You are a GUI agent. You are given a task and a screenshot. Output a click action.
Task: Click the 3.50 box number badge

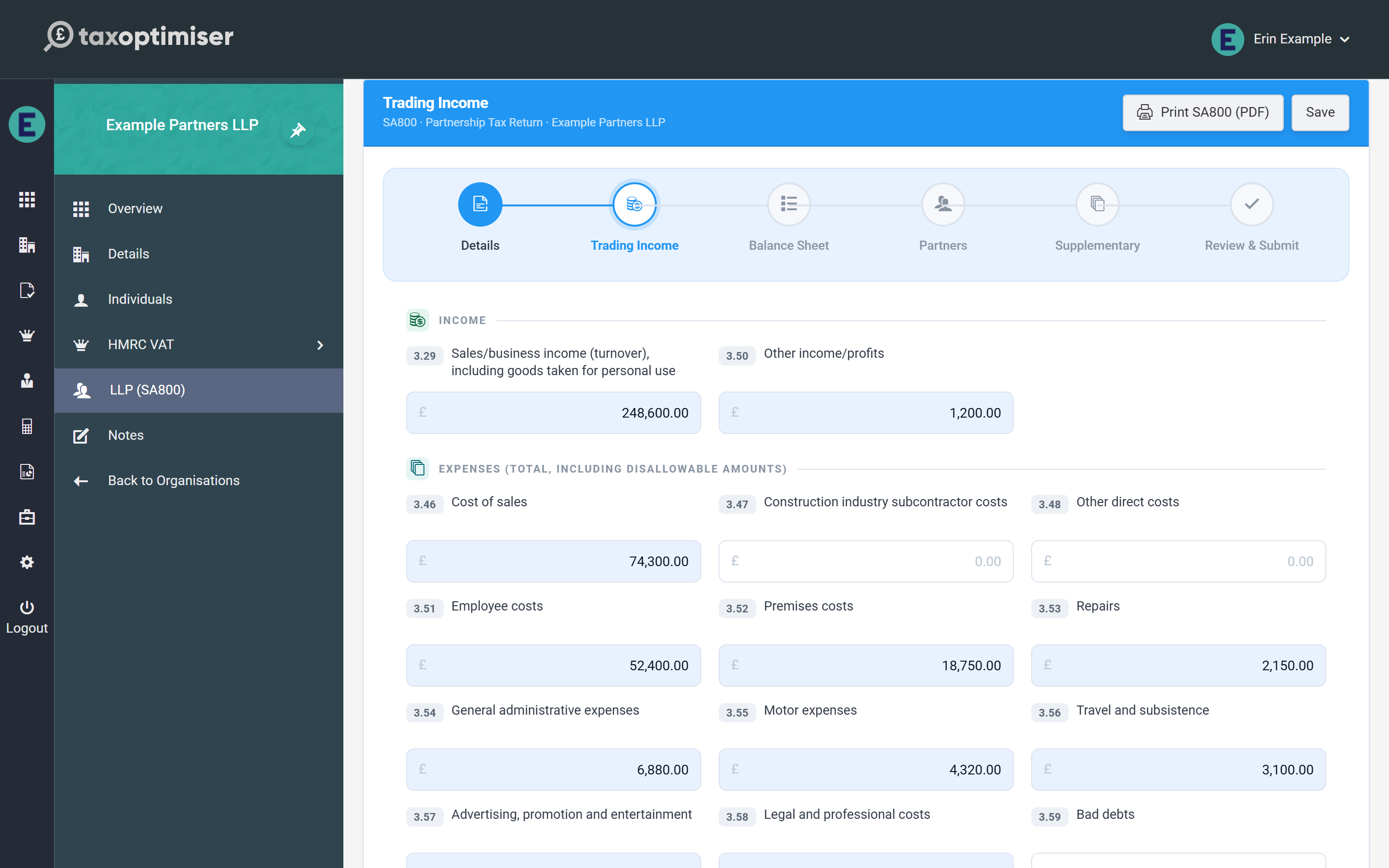click(x=737, y=356)
